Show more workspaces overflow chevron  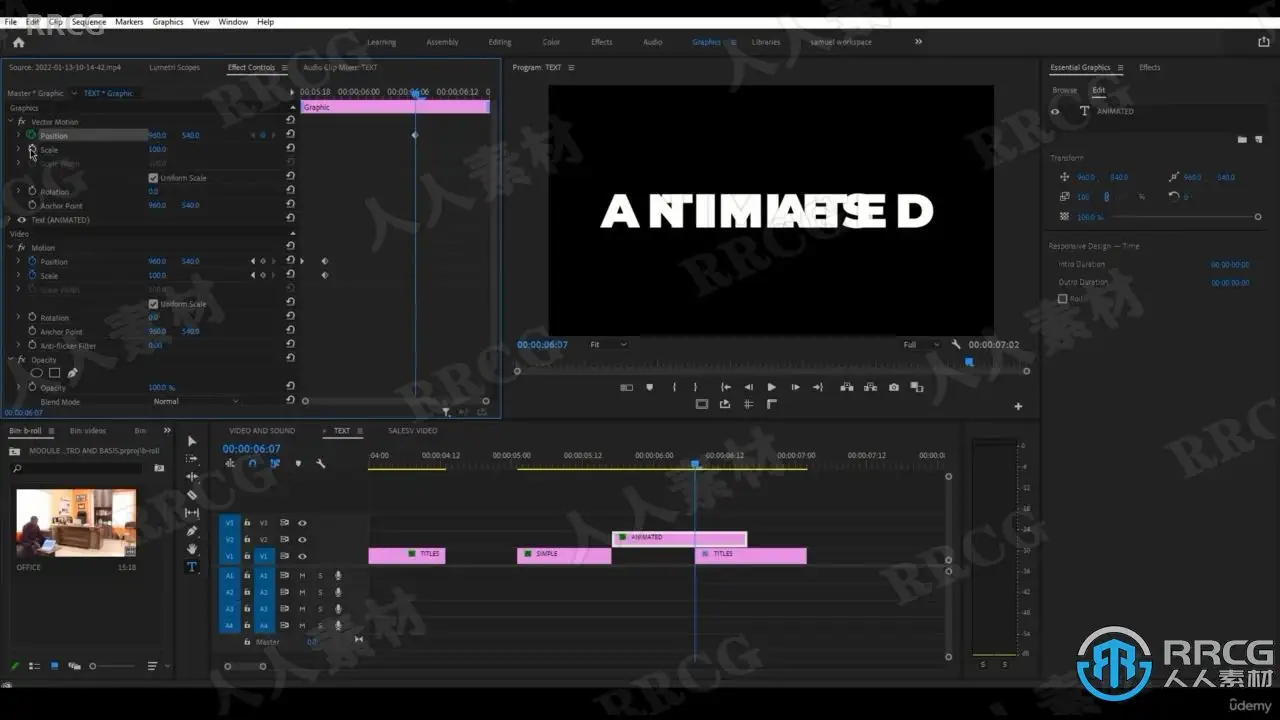918,42
